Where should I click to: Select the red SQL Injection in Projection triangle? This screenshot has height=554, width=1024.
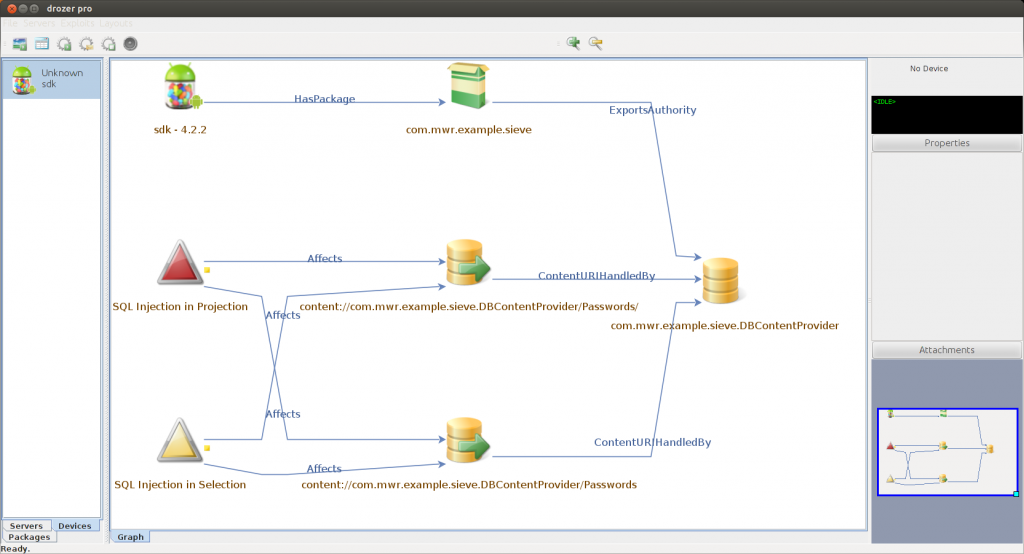(180, 262)
